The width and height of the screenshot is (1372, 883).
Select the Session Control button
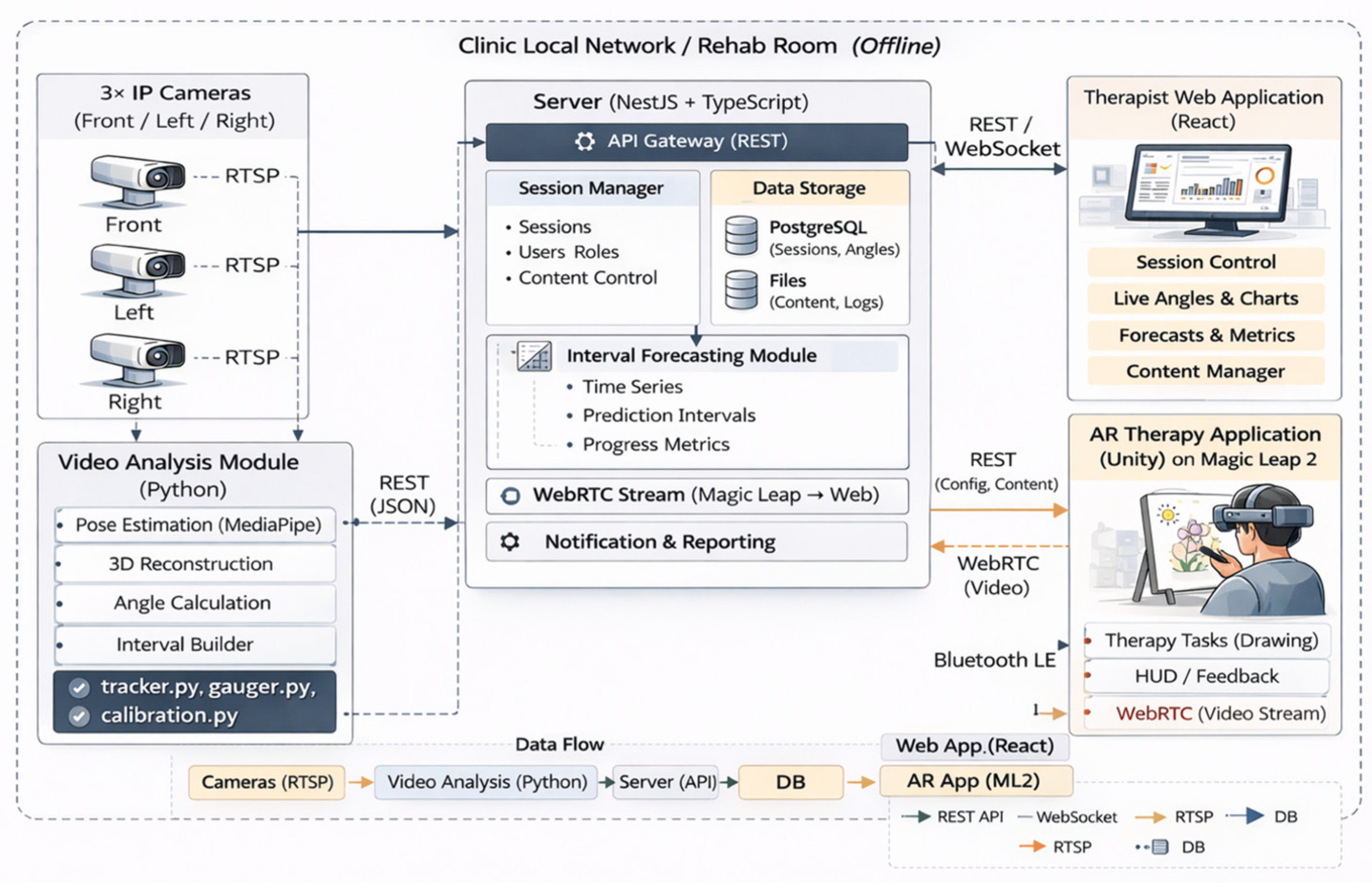coord(1205,262)
